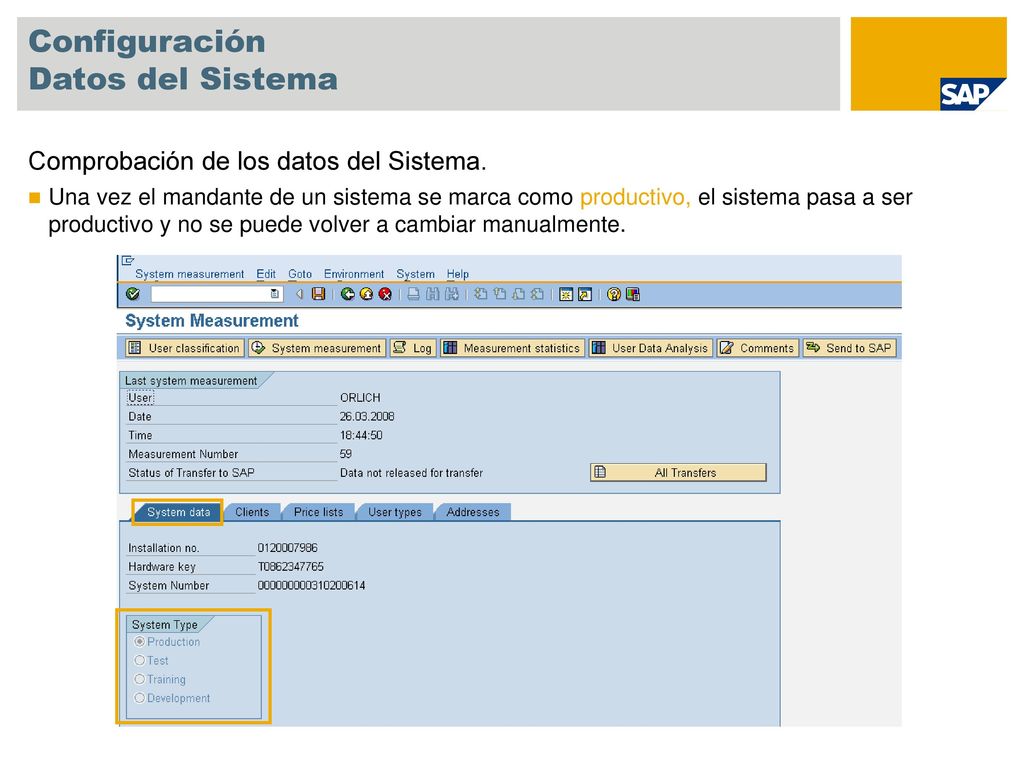The image size is (1024, 768).
Task: Click the window menu icon above menu bar
Action: [x=128, y=260]
